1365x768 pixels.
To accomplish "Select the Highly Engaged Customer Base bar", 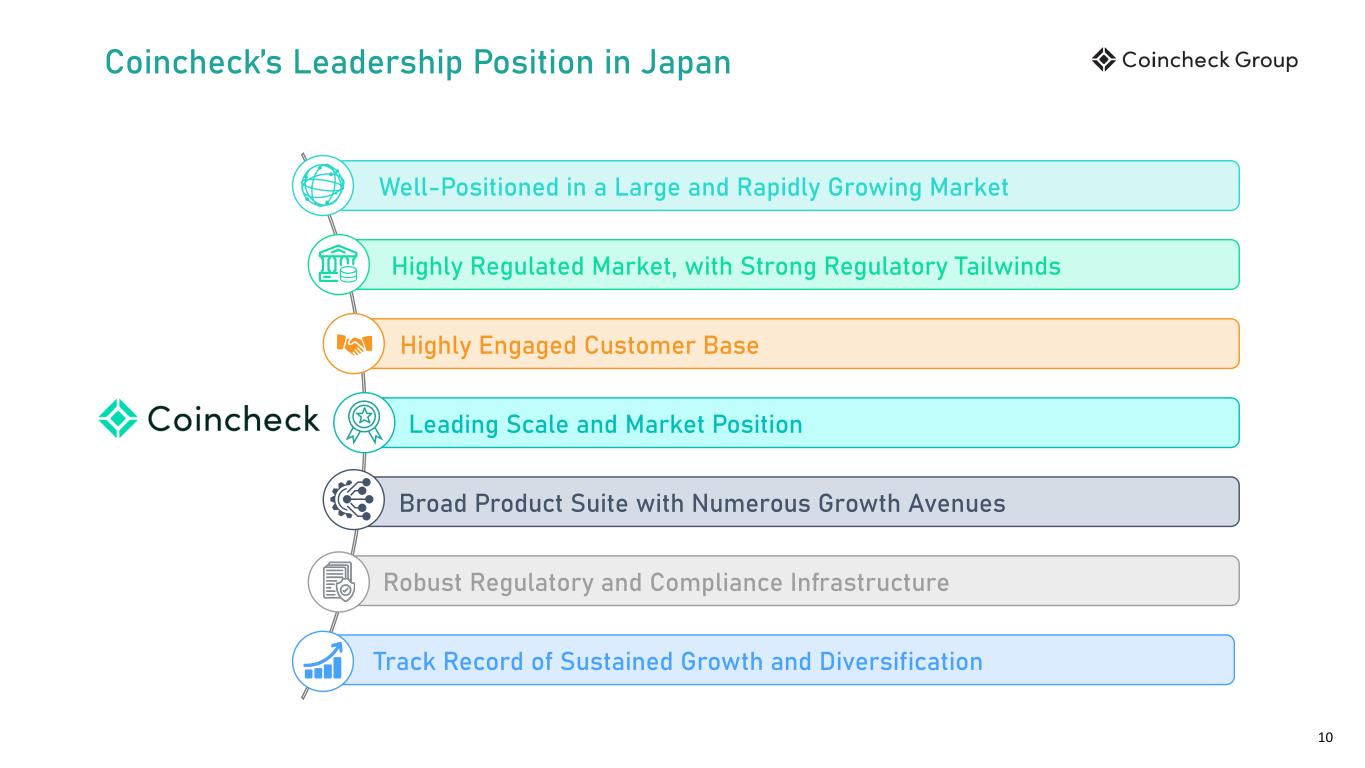I will click(x=800, y=344).
